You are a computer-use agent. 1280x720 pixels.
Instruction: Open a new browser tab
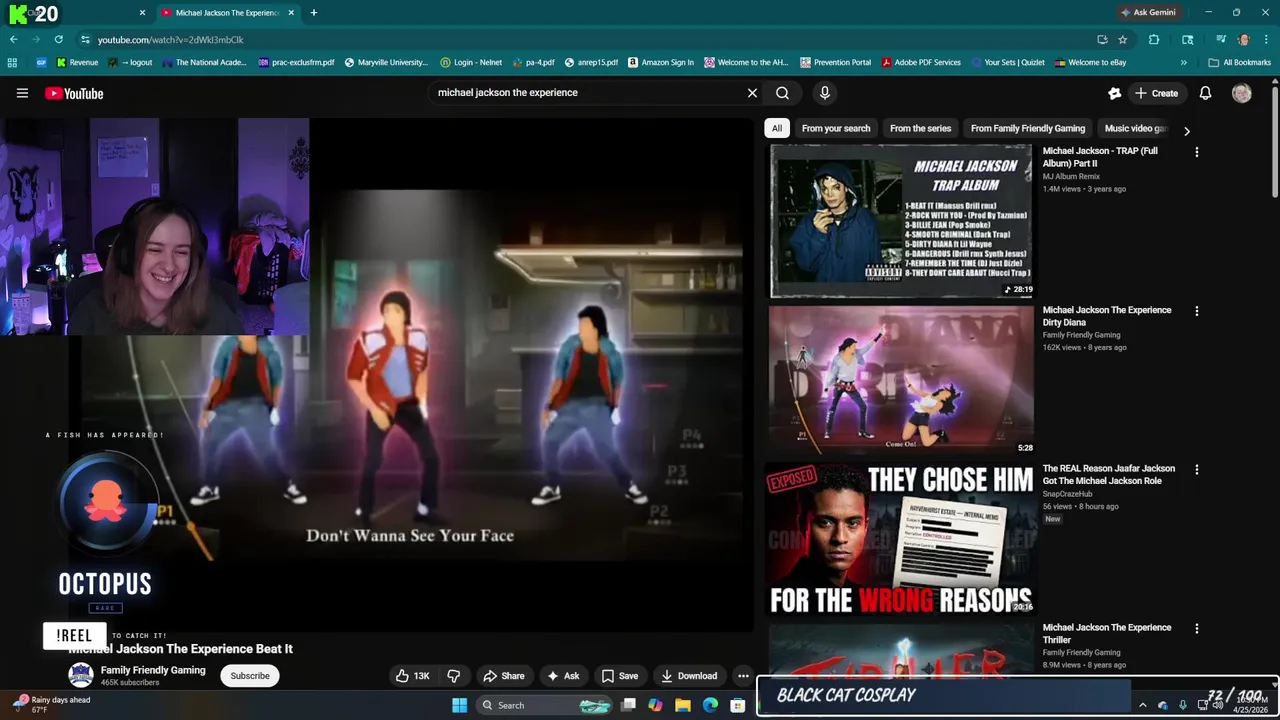313,13
